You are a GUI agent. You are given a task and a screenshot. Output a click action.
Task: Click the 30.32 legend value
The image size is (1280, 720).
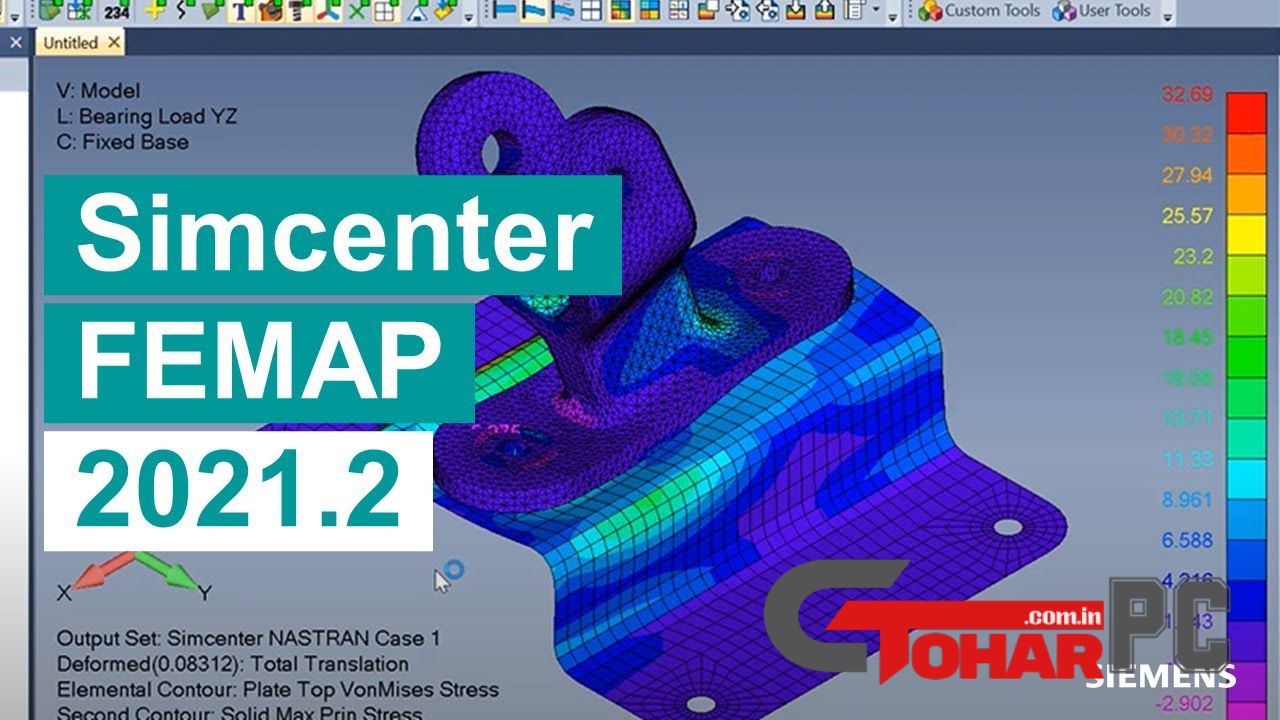click(1187, 134)
